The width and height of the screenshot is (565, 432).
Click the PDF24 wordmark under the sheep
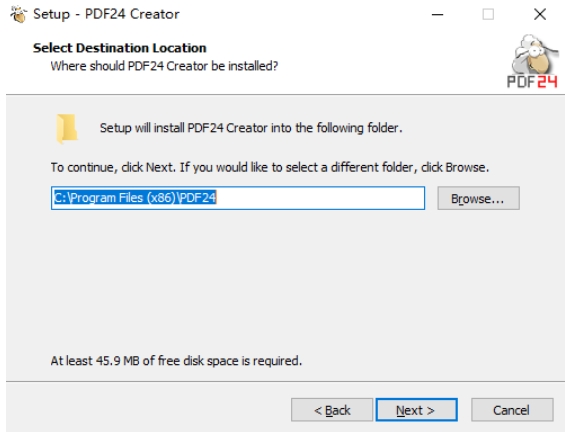pos(532,82)
